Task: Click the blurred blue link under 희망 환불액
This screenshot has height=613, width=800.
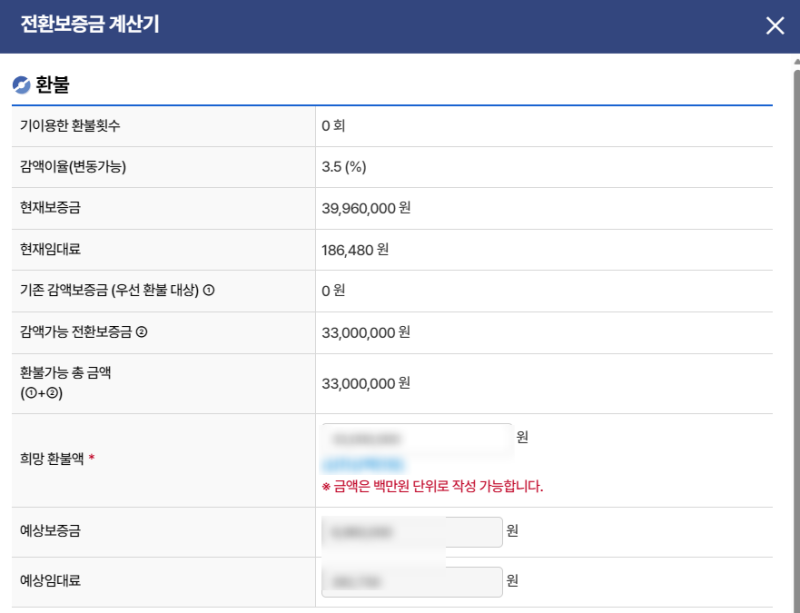Action: pyautogui.click(x=363, y=464)
